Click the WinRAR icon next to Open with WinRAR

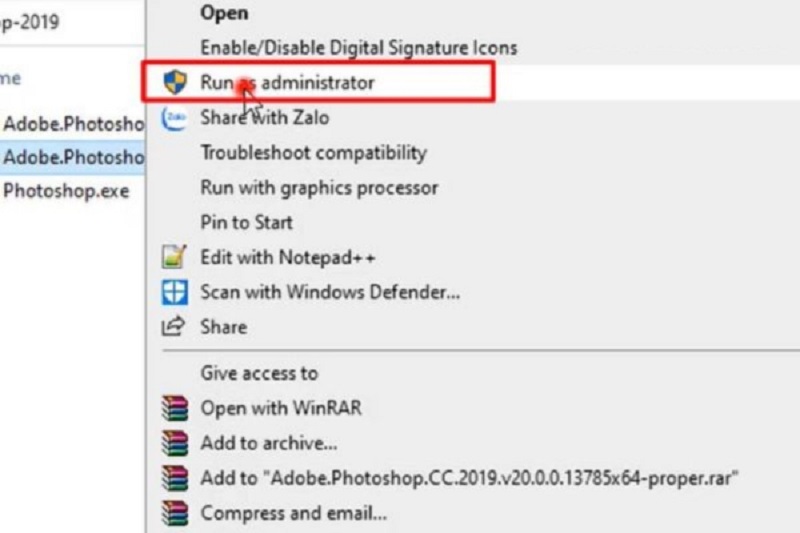174,408
